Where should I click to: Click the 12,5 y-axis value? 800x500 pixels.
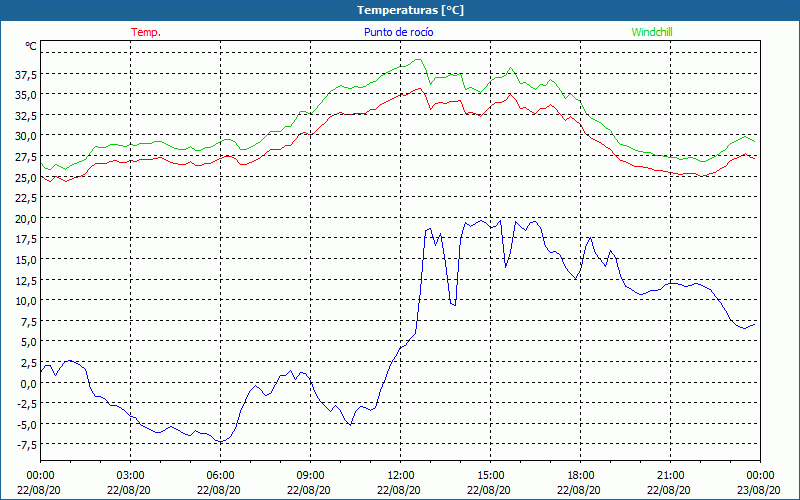coord(26,281)
